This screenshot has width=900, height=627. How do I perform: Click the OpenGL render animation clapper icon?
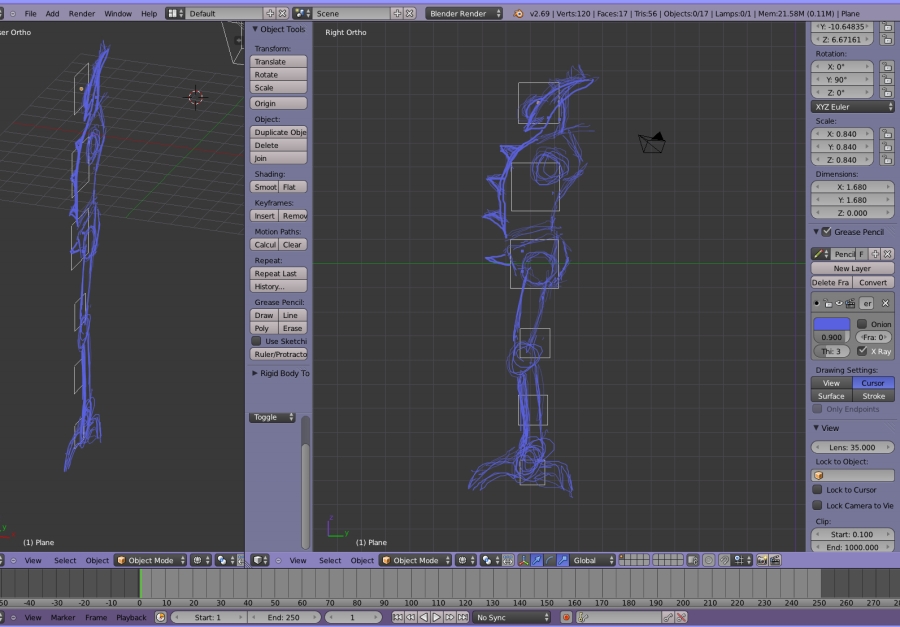[775, 560]
